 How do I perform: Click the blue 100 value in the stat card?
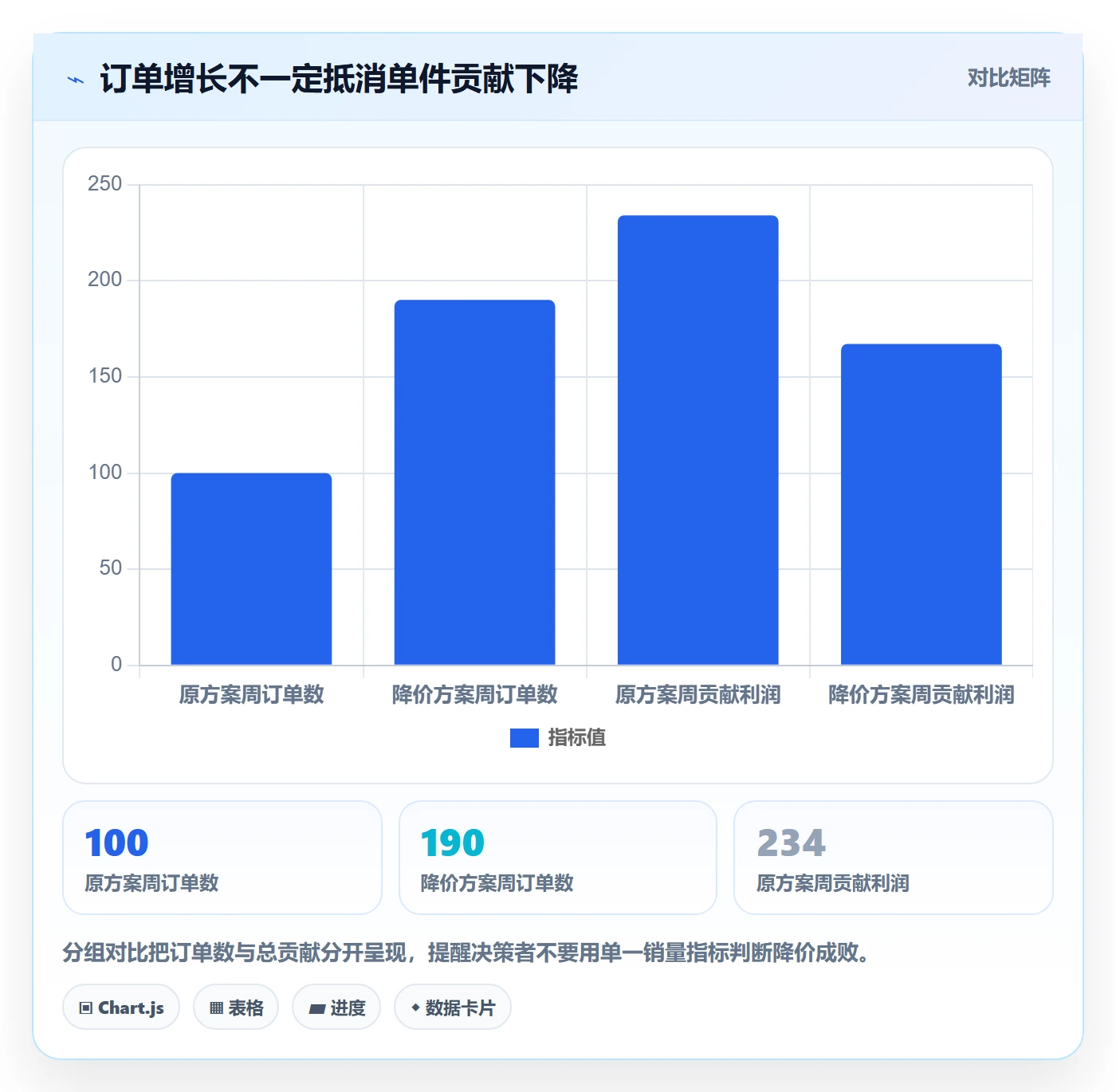pyautogui.click(x=116, y=843)
